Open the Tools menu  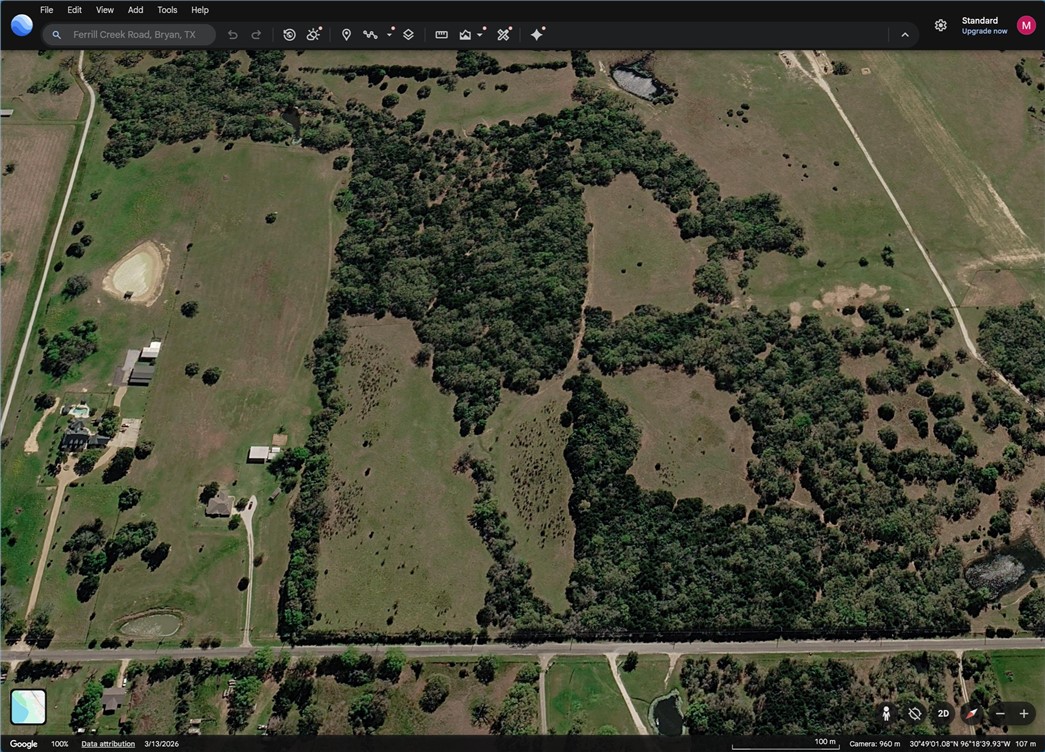coord(167,10)
